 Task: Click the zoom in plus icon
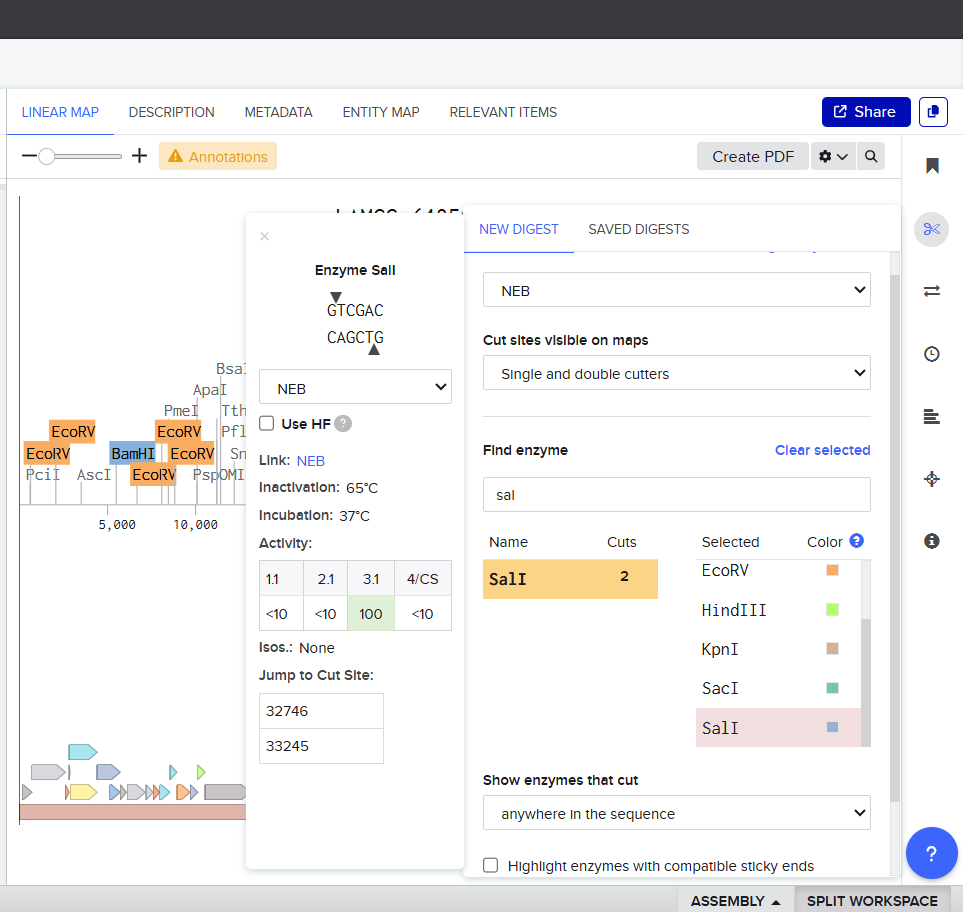(x=140, y=156)
